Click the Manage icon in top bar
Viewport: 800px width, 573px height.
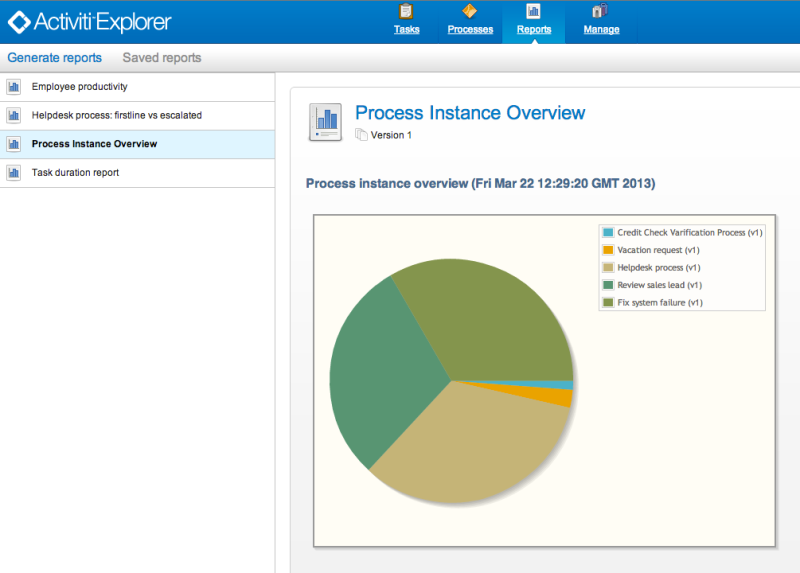[600, 12]
